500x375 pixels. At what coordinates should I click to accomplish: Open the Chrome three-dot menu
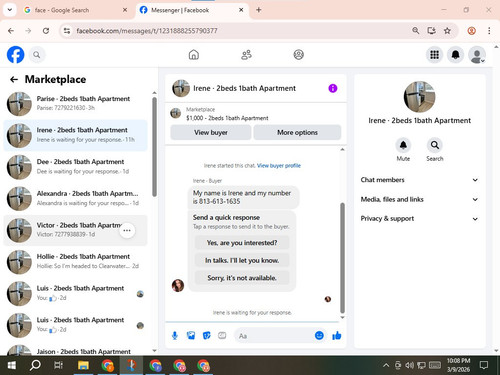click(x=489, y=31)
